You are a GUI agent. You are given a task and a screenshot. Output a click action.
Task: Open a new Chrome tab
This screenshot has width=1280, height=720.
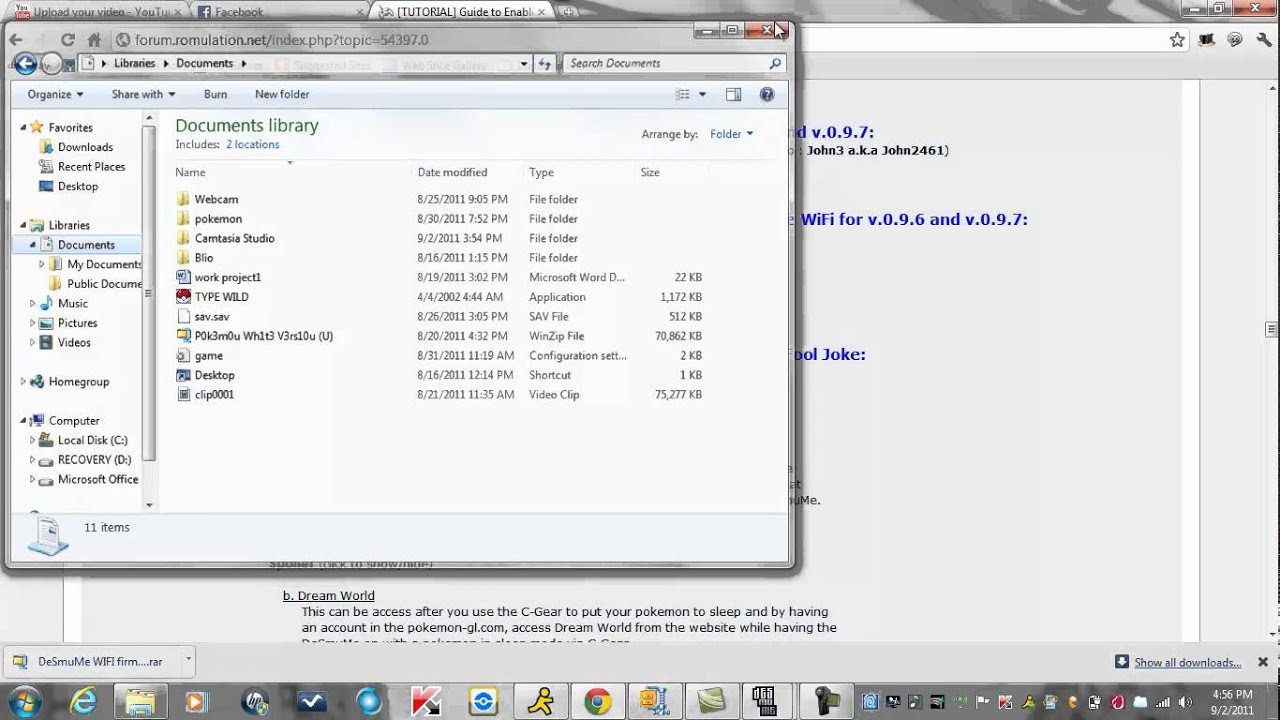point(569,12)
